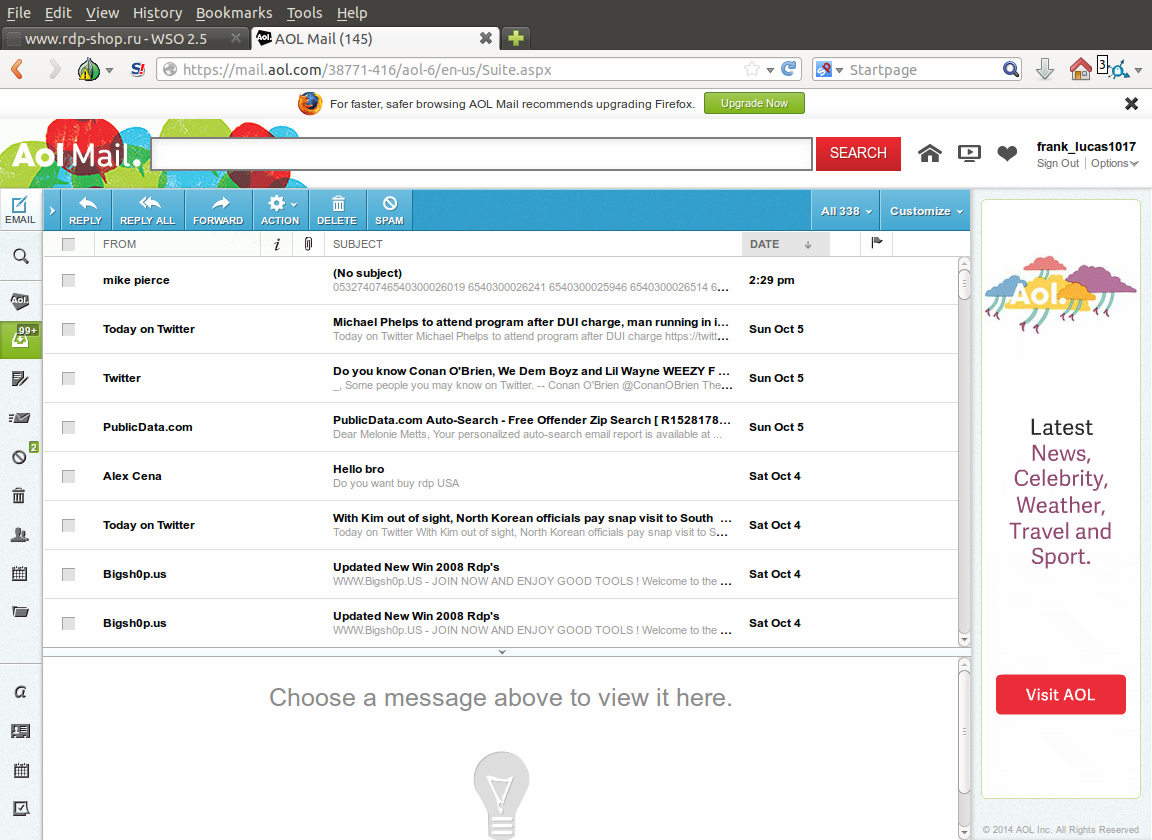The width and height of the screenshot is (1152, 840).
Task: Open the Hello bro message
Action: point(501,476)
